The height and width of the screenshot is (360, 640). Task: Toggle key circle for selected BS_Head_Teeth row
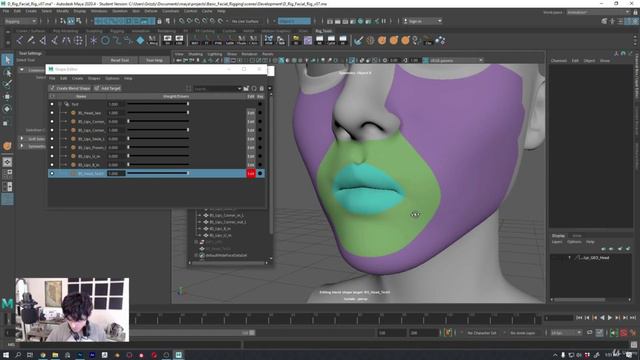point(260,173)
